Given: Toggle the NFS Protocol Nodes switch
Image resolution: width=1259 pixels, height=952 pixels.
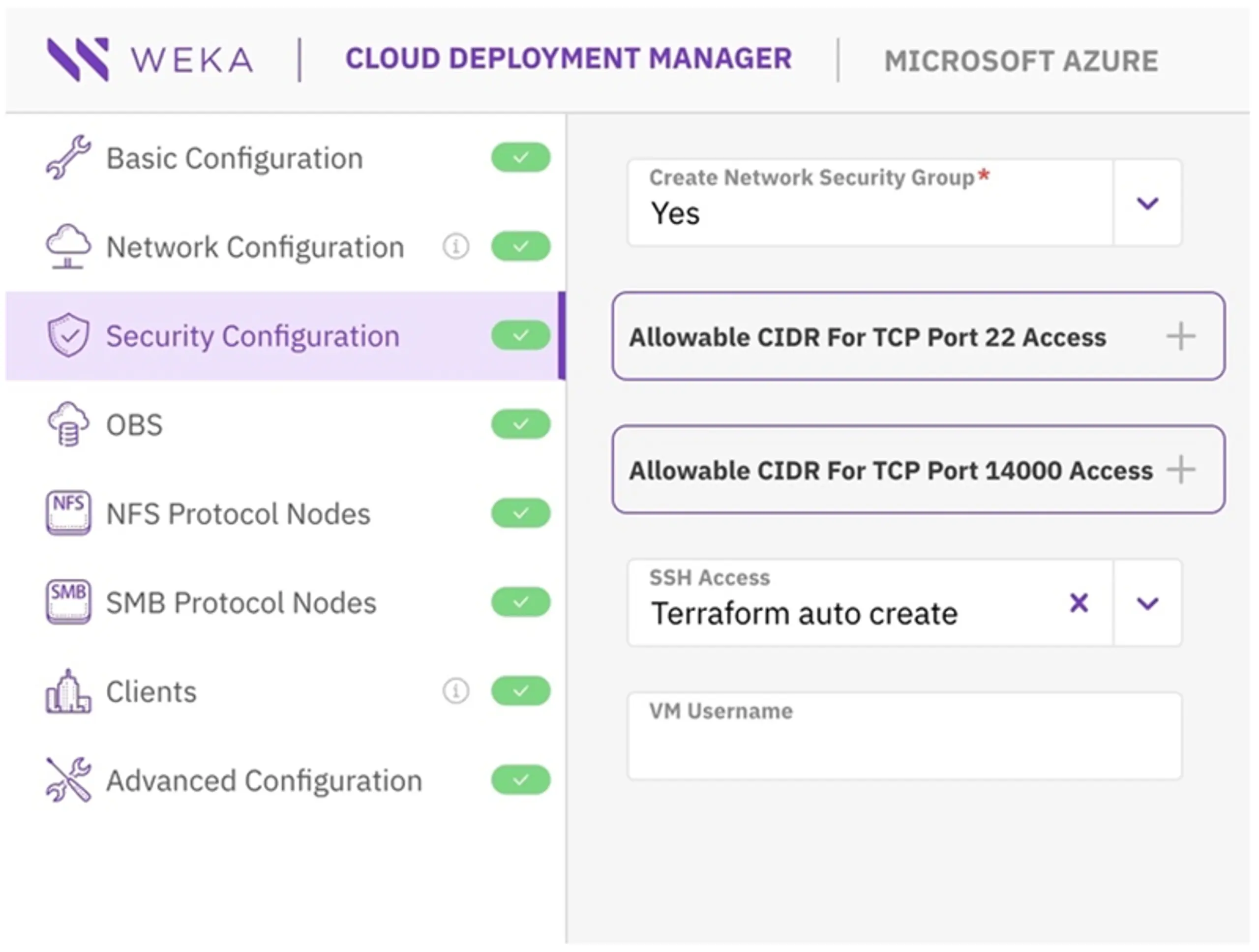Looking at the screenshot, I should [x=521, y=513].
